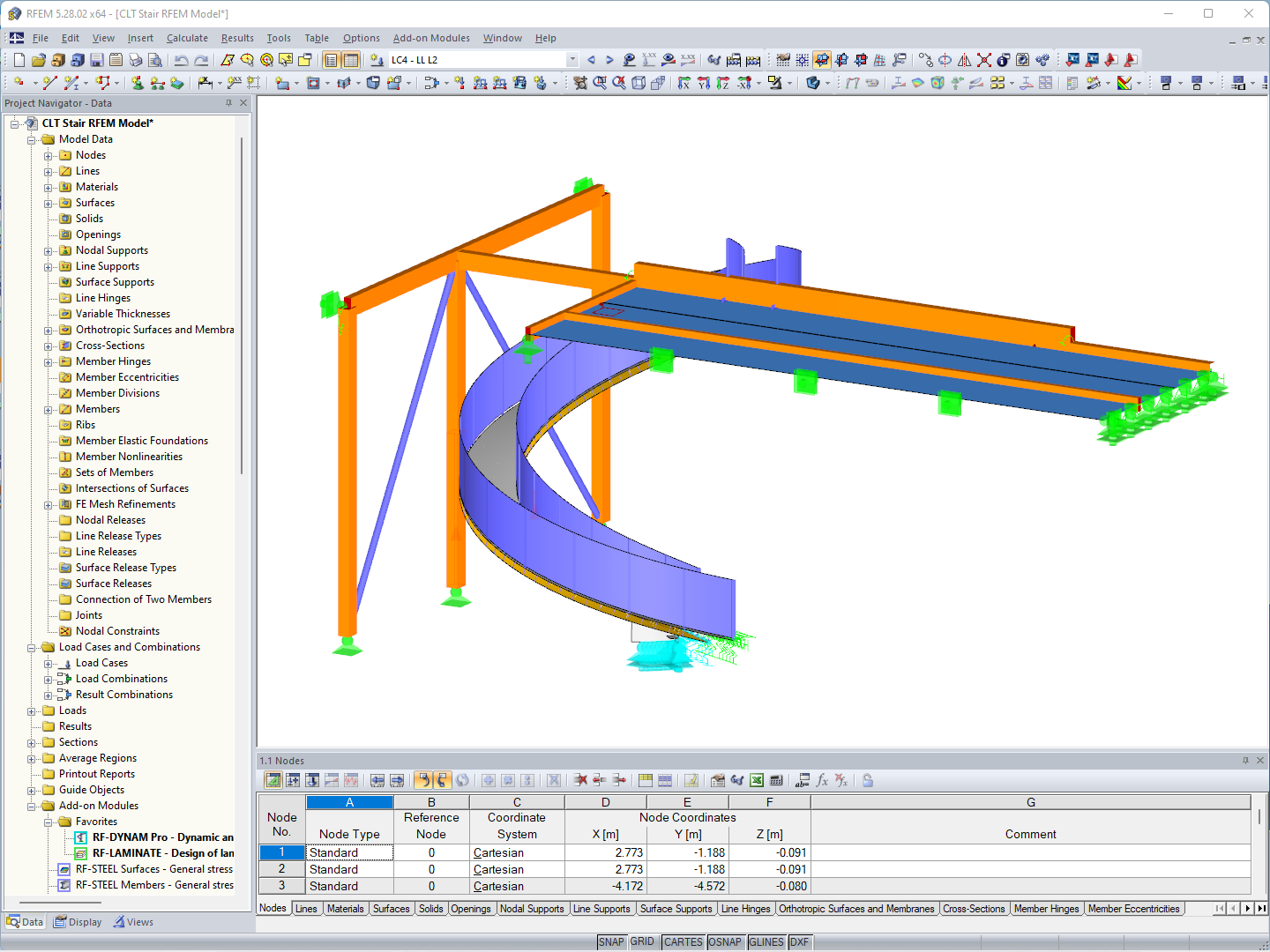Click the New Nodal Support icon
The width and height of the screenshot is (1270, 952).
click(x=138, y=83)
